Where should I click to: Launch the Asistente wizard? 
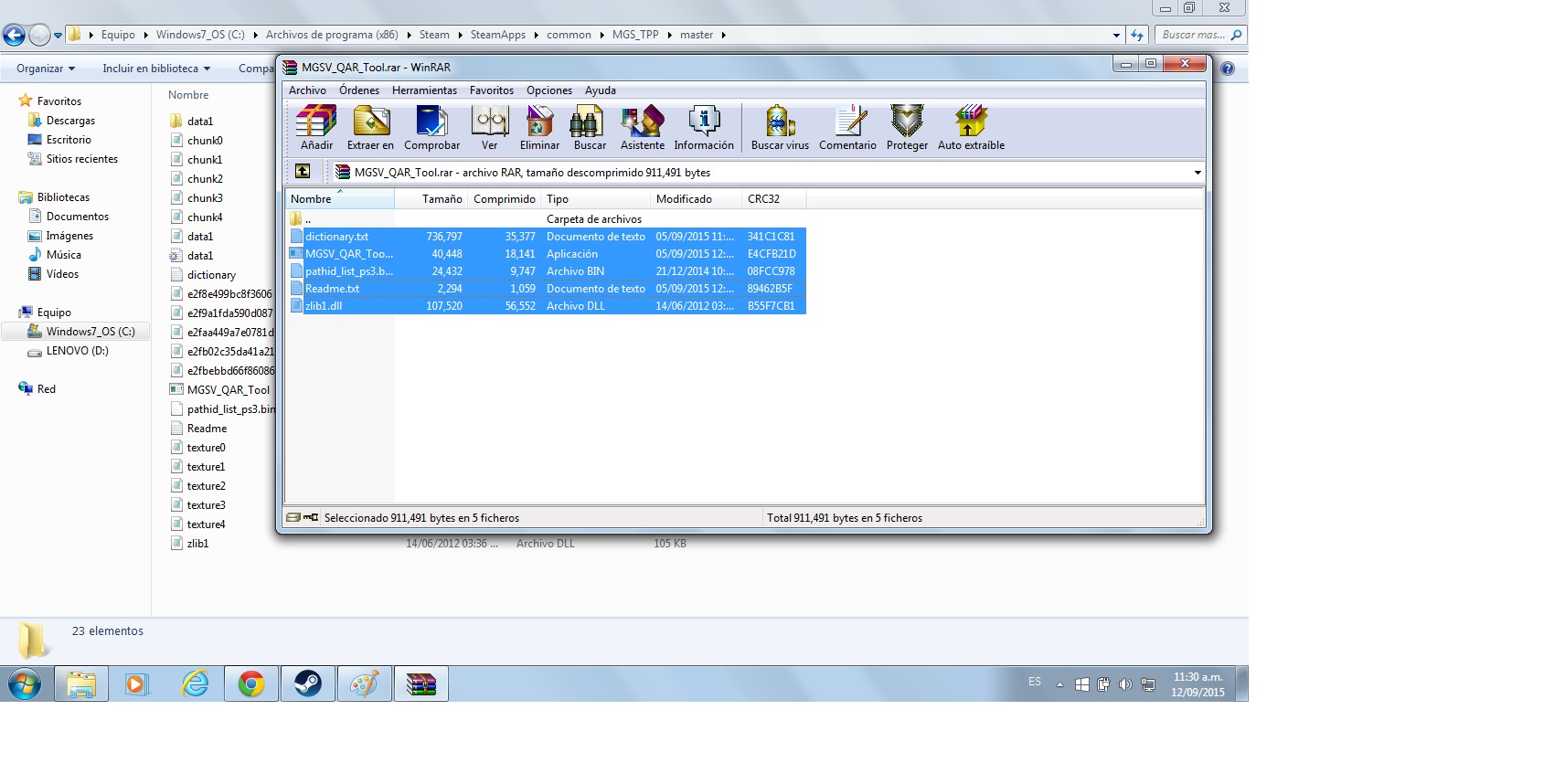pos(643,127)
